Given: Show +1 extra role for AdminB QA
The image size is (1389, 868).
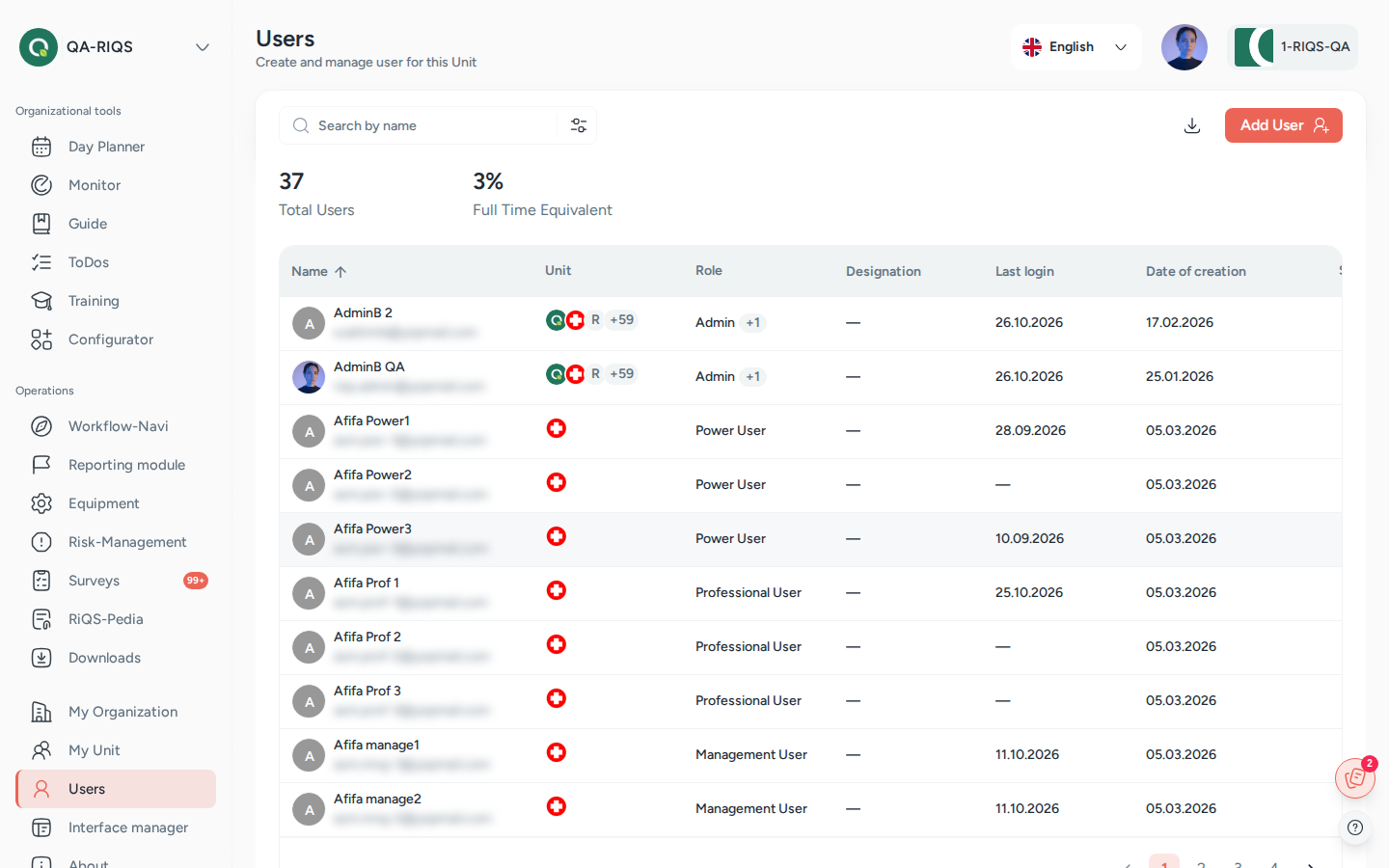Looking at the screenshot, I should click(753, 377).
